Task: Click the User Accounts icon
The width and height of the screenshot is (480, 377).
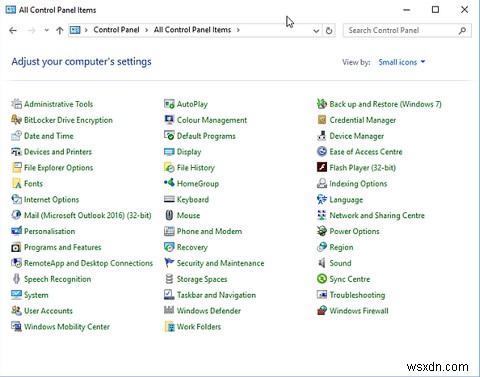Action: [16, 311]
